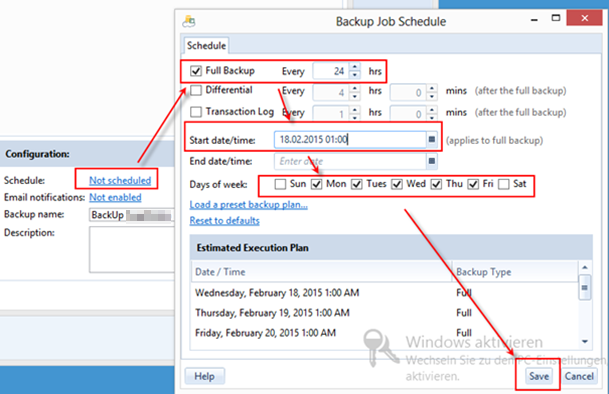Click the Cancel button
The height and width of the screenshot is (394, 609).
[579, 376]
